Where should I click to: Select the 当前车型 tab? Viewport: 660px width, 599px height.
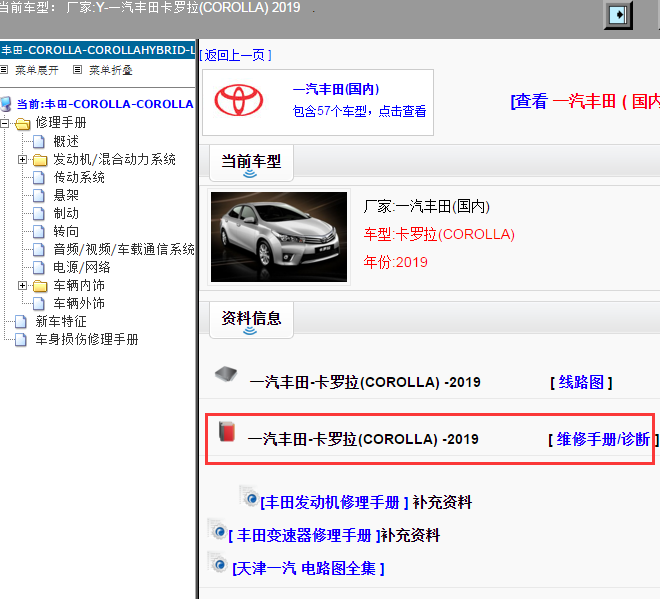tap(251, 162)
